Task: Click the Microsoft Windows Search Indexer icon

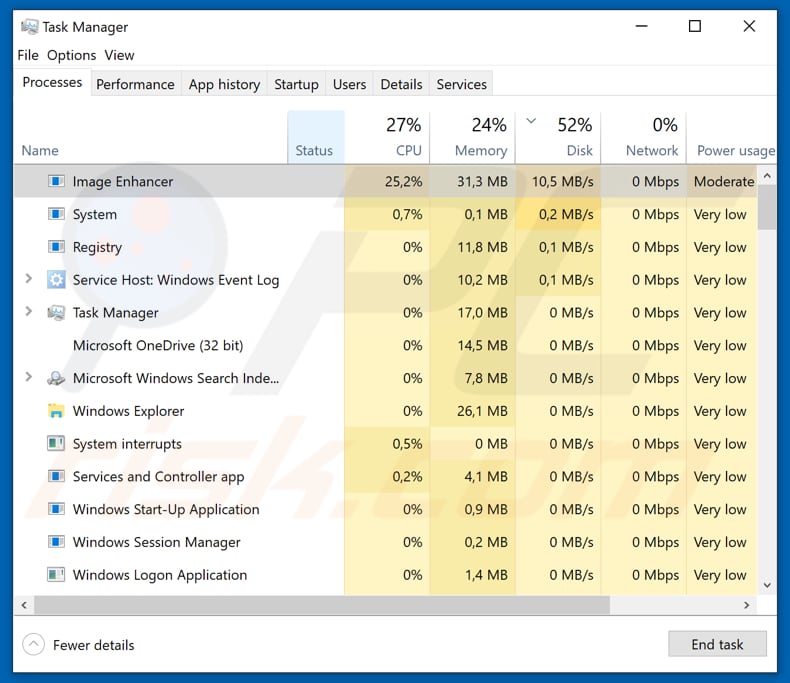Action: tap(56, 378)
